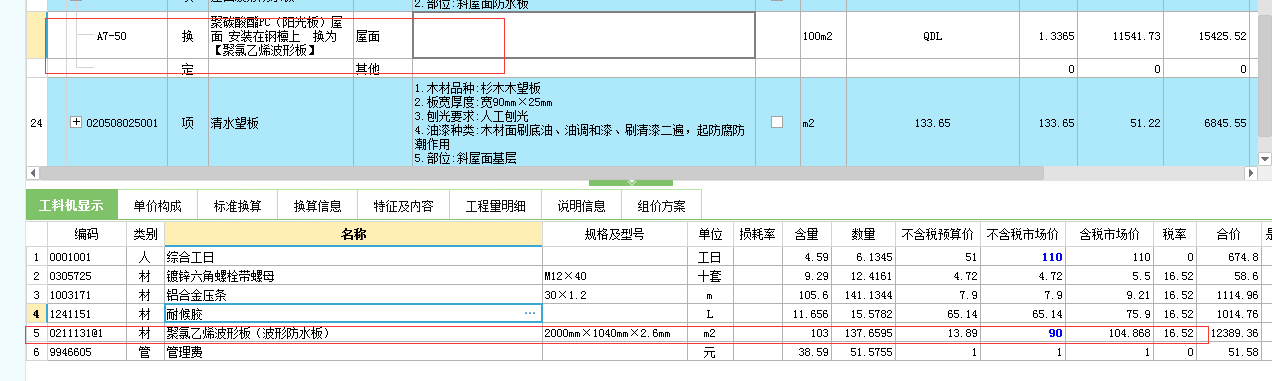Click the 100m2 unit cell
The width and height of the screenshot is (1272, 381).
point(823,36)
